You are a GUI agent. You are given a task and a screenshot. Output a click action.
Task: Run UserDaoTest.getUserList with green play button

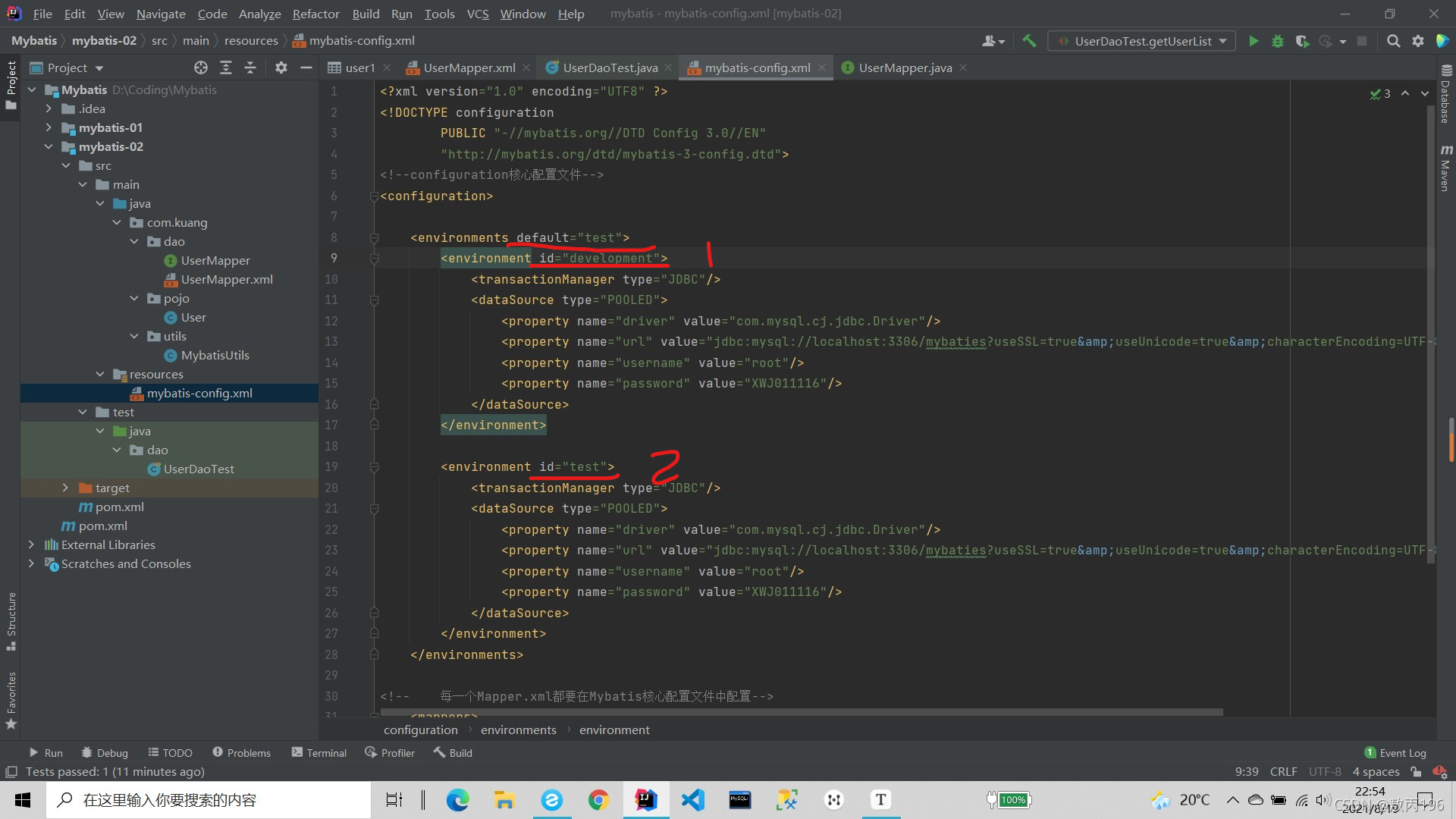point(1254,41)
